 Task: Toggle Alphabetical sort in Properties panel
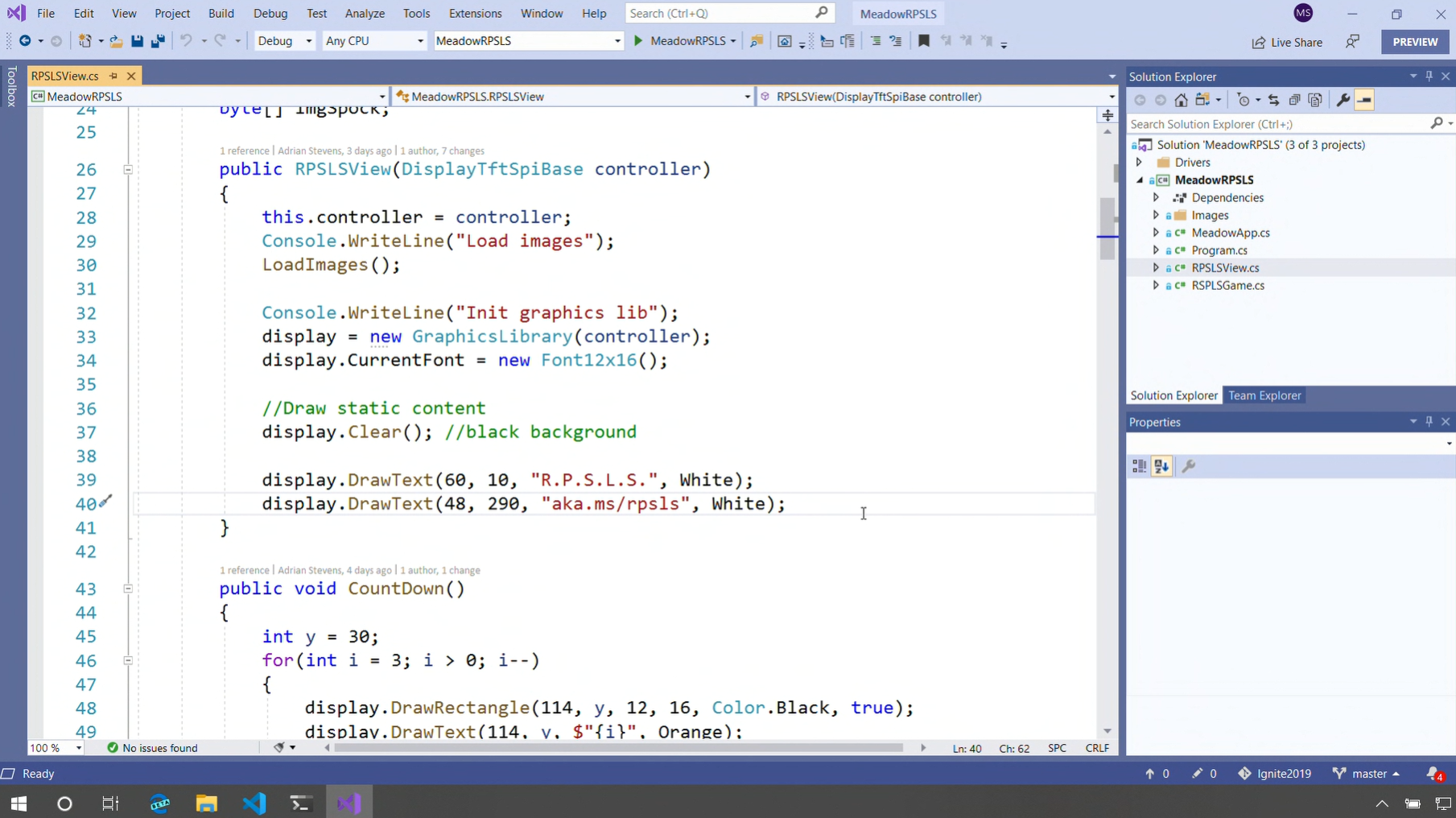click(1161, 466)
